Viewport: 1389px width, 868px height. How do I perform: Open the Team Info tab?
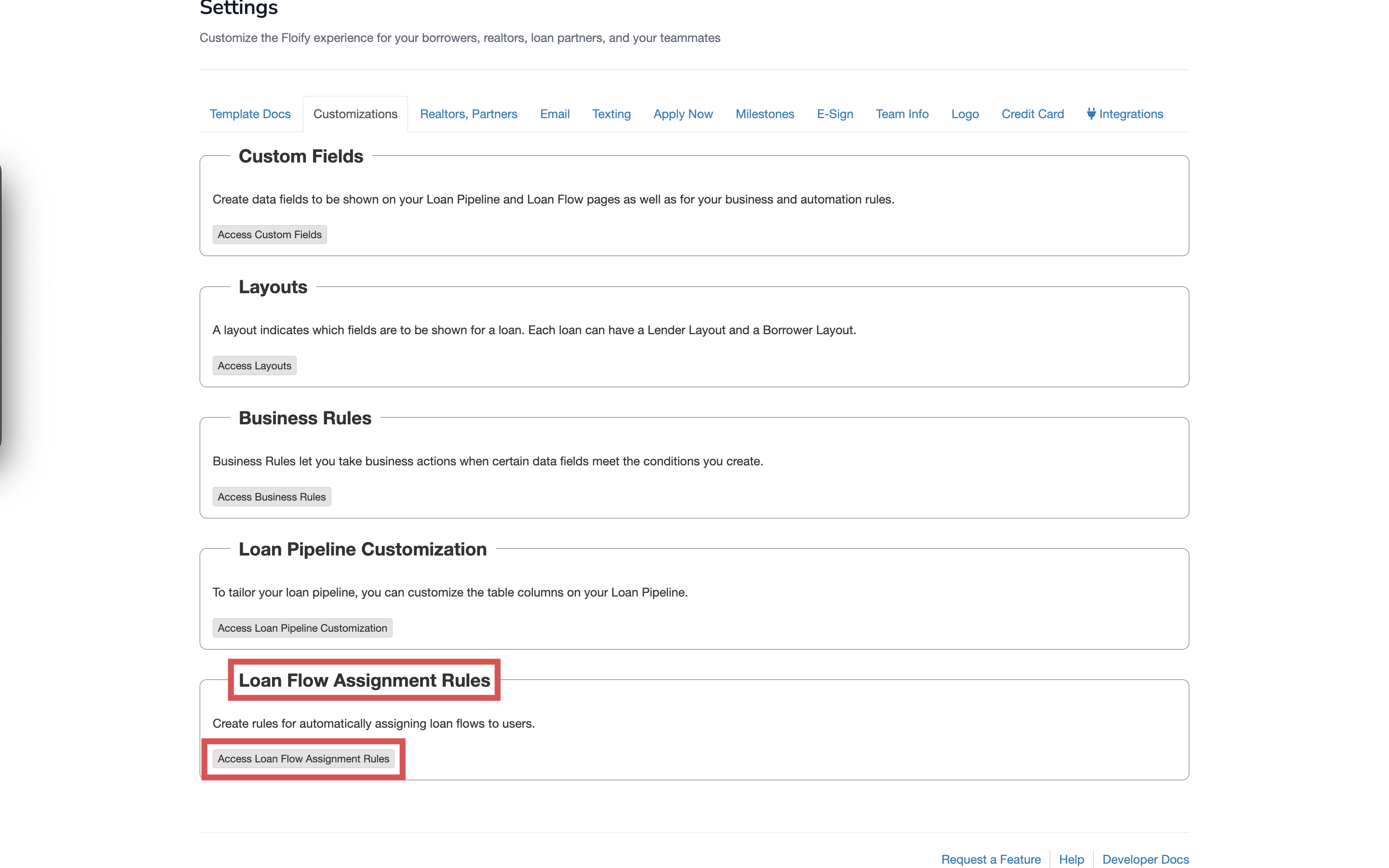coord(902,114)
